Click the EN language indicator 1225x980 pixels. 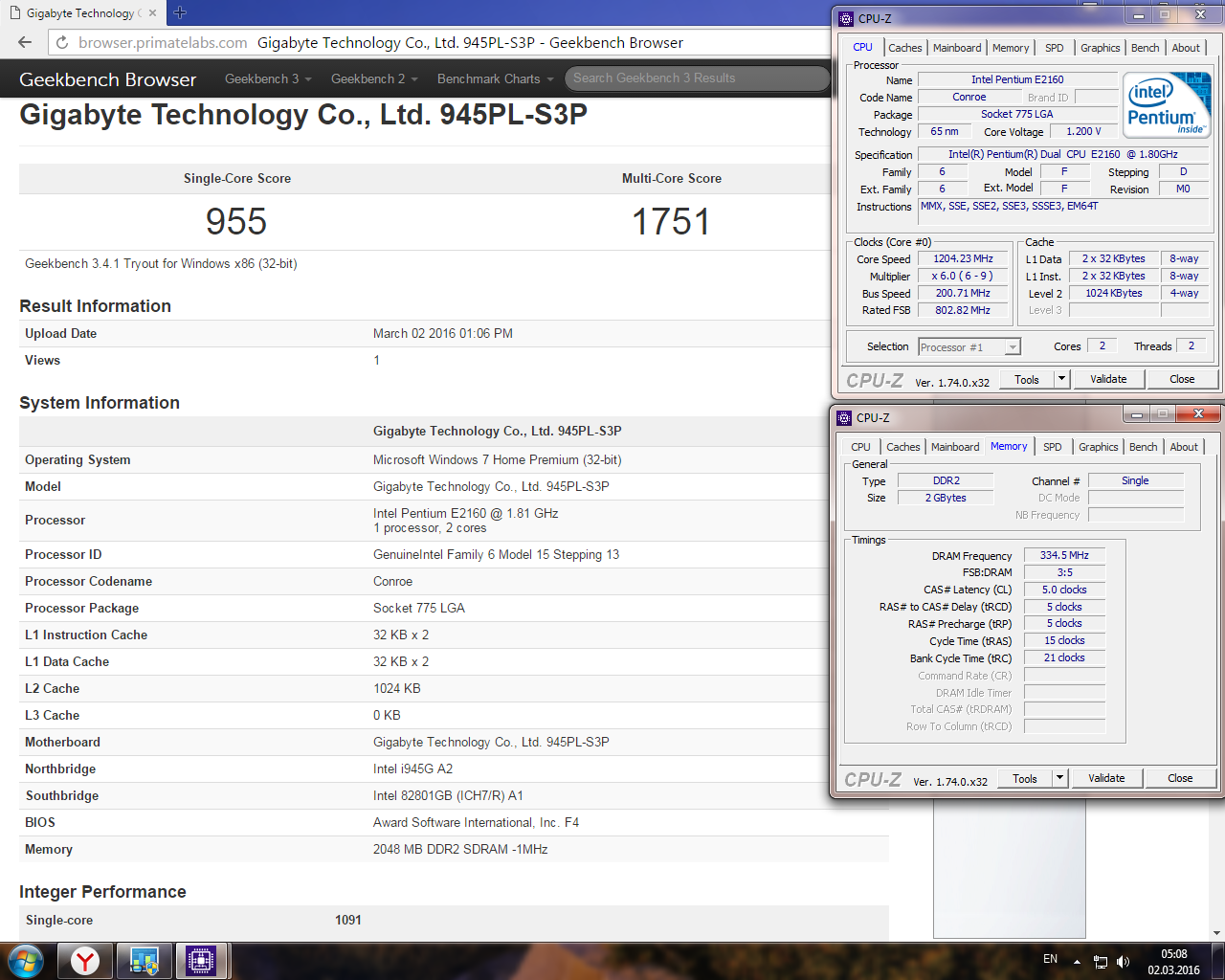tap(1050, 959)
